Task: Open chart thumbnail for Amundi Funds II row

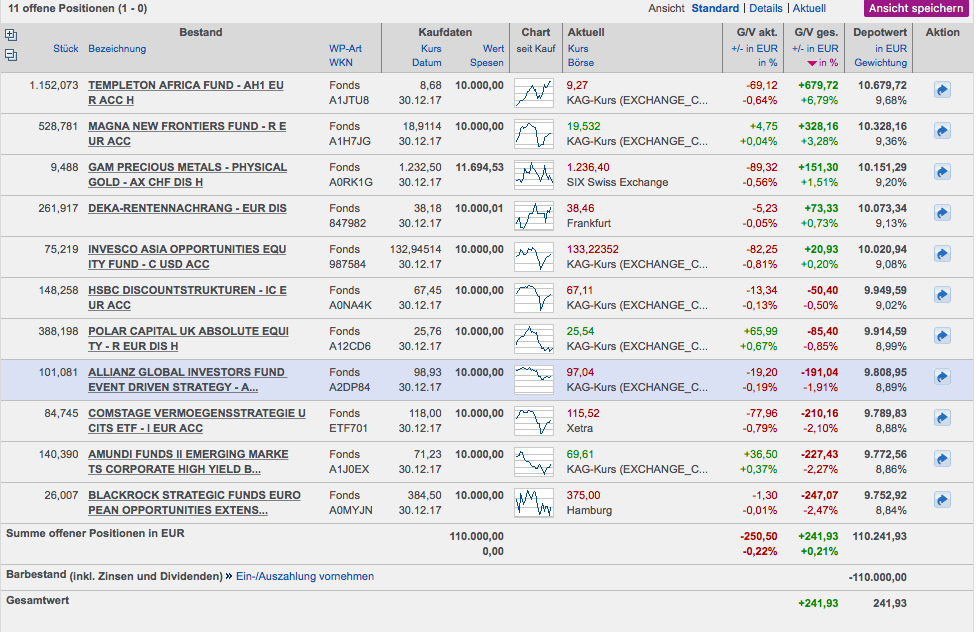Action: click(x=533, y=461)
